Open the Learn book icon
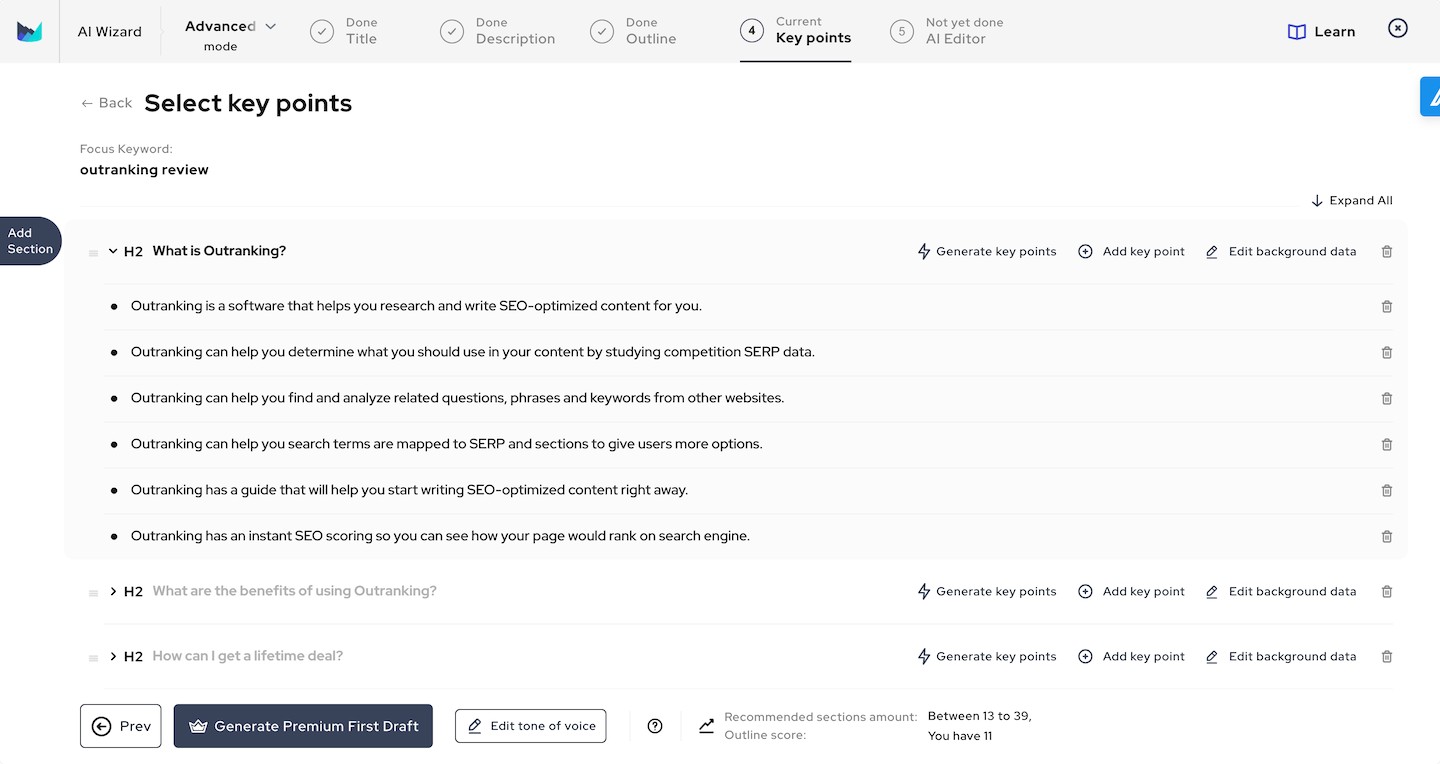1440x764 pixels. tap(1297, 32)
